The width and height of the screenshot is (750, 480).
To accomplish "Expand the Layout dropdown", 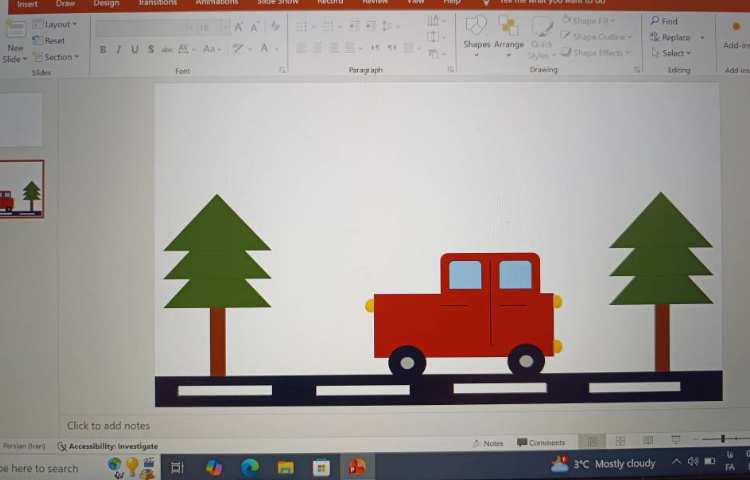I will click(59, 24).
